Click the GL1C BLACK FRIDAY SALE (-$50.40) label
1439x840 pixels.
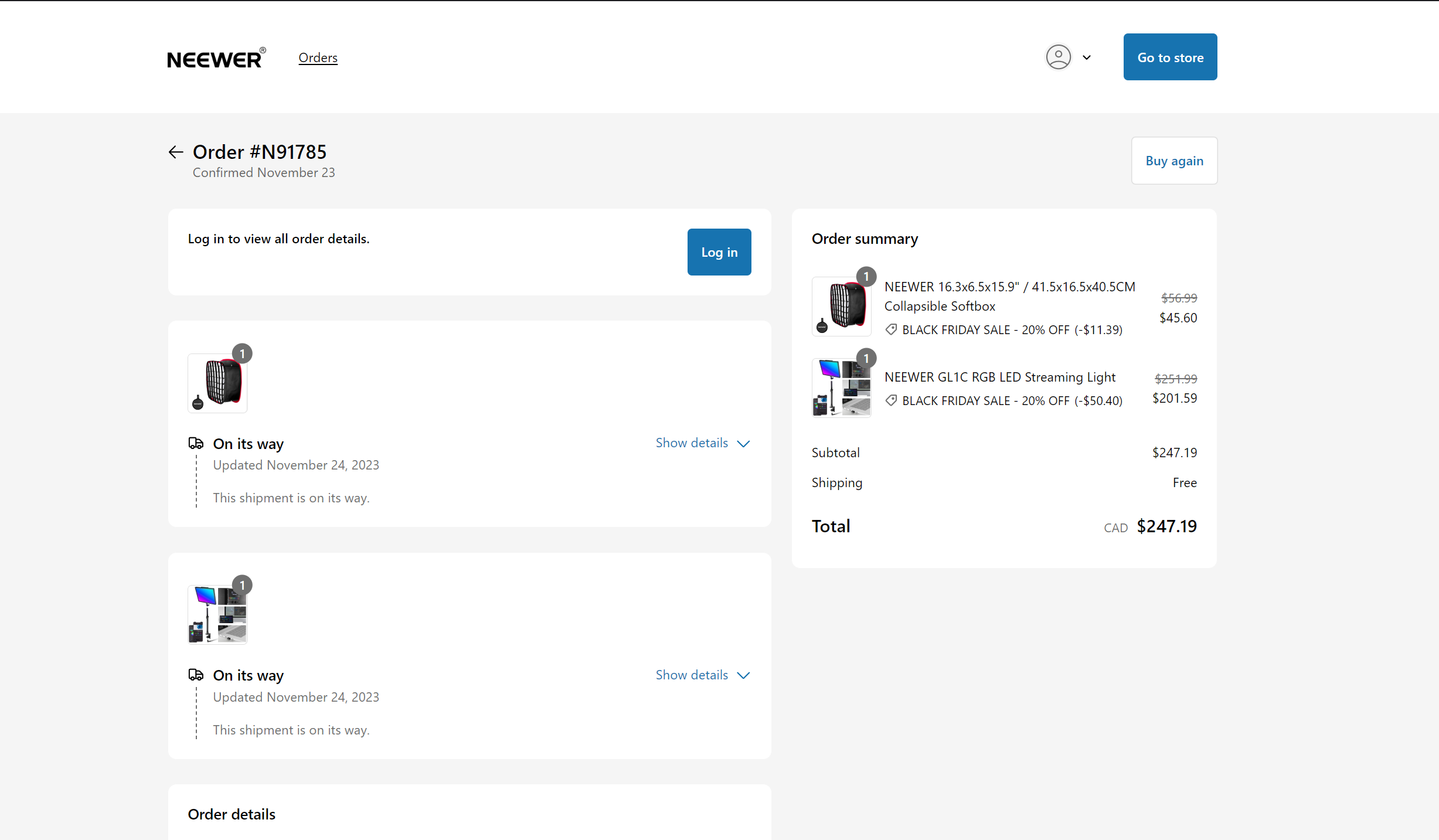pos(1012,400)
